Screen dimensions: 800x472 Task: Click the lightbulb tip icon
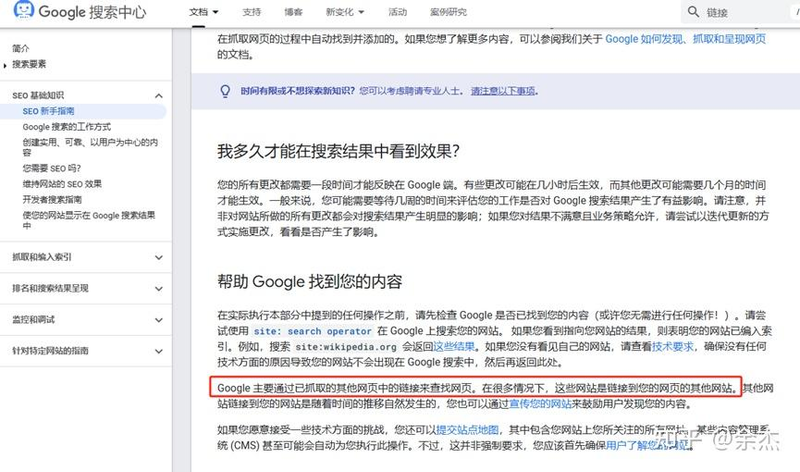tap(225, 91)
